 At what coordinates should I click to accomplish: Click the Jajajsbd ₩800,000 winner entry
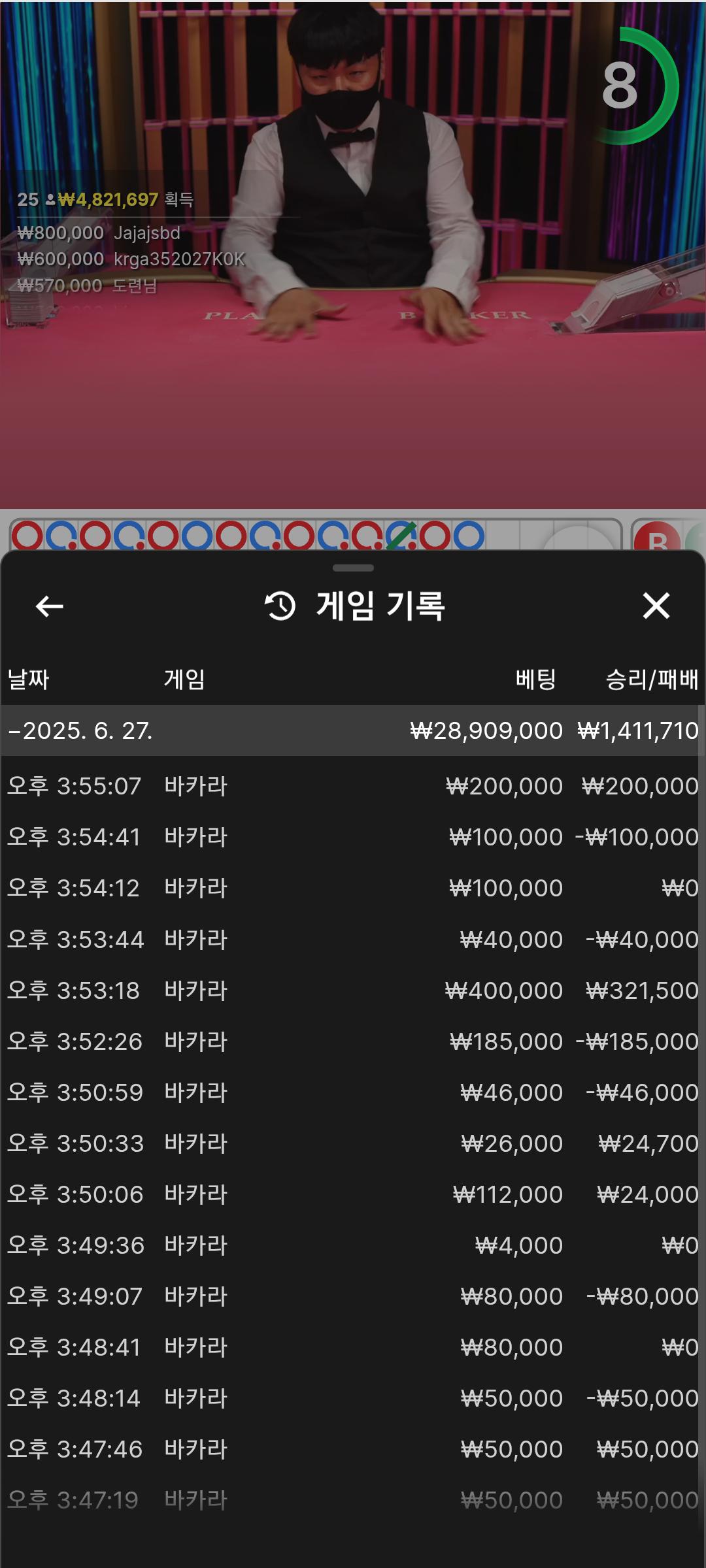point(99,233)
